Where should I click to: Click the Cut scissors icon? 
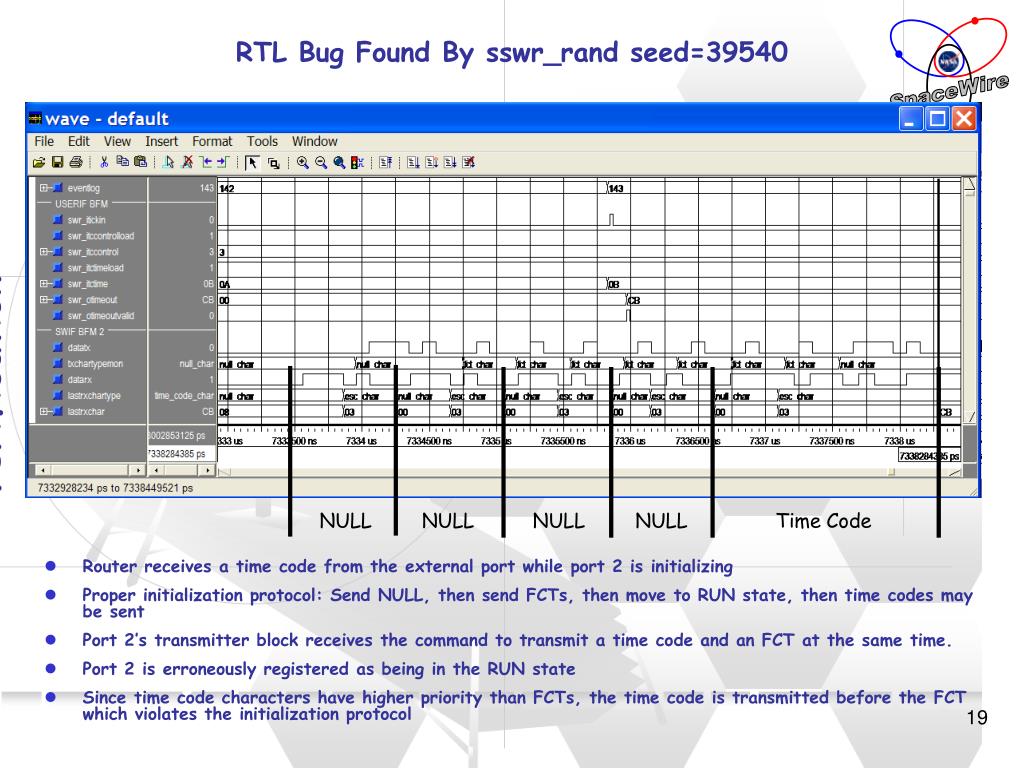[x=104, y=162]
